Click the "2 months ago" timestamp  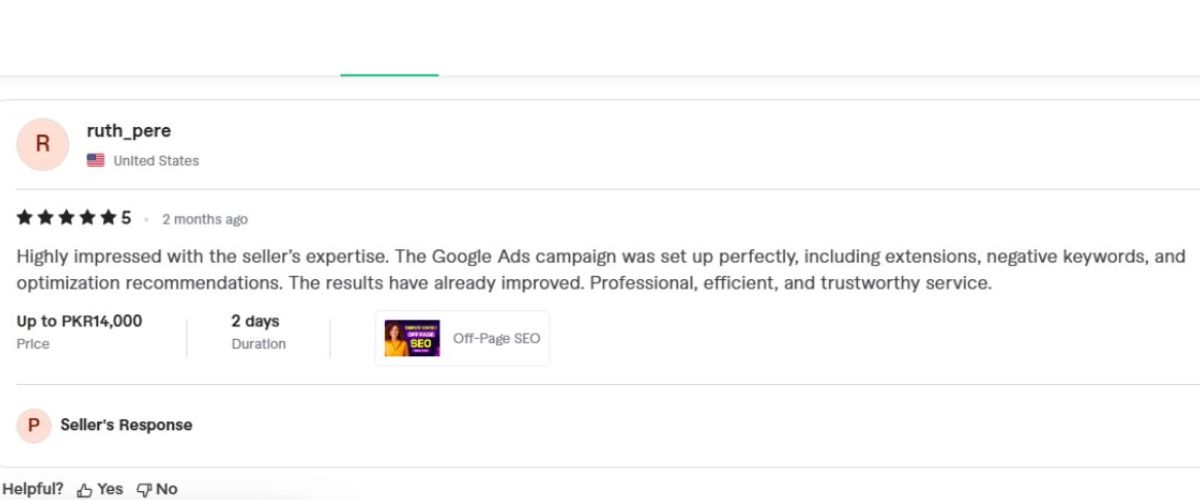pyautogui.click(x=205, y=219)
